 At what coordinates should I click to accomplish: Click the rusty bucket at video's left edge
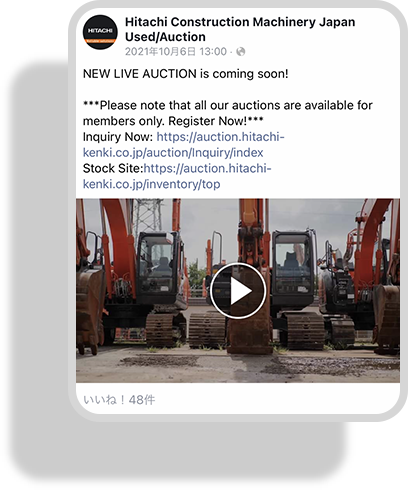[x=88, y=308]
